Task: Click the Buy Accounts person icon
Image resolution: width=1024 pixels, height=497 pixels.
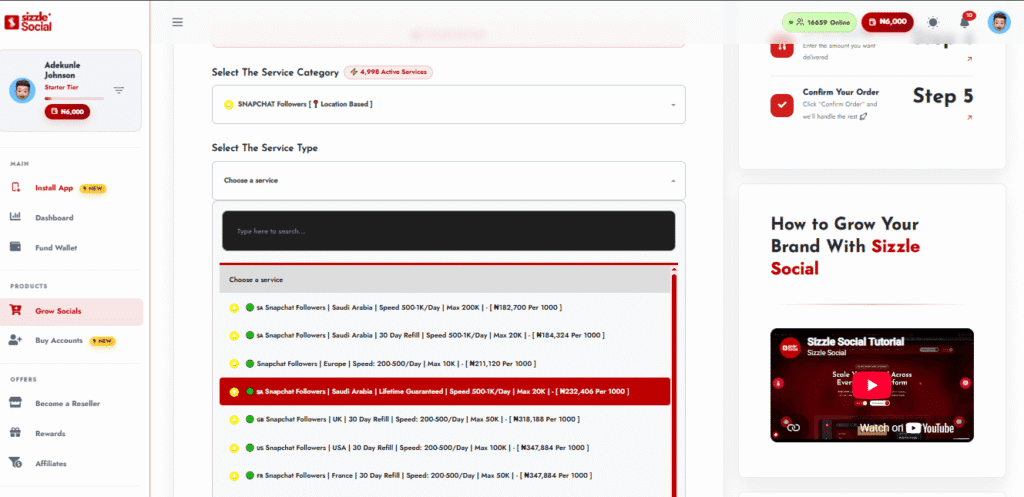Action: (x=16, y=340)
